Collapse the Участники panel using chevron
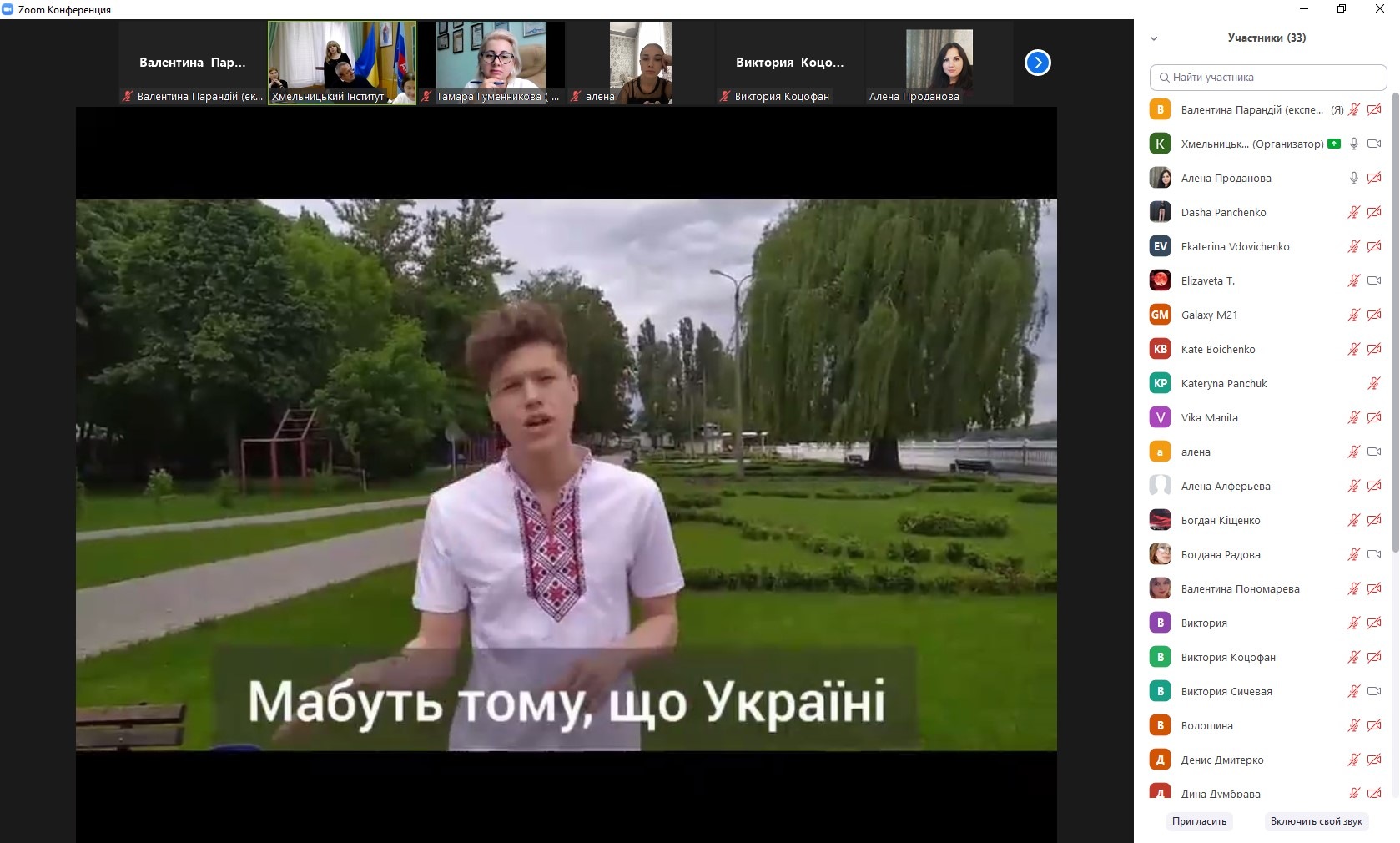This screenshot has width=1400, height=843. 1154,38
